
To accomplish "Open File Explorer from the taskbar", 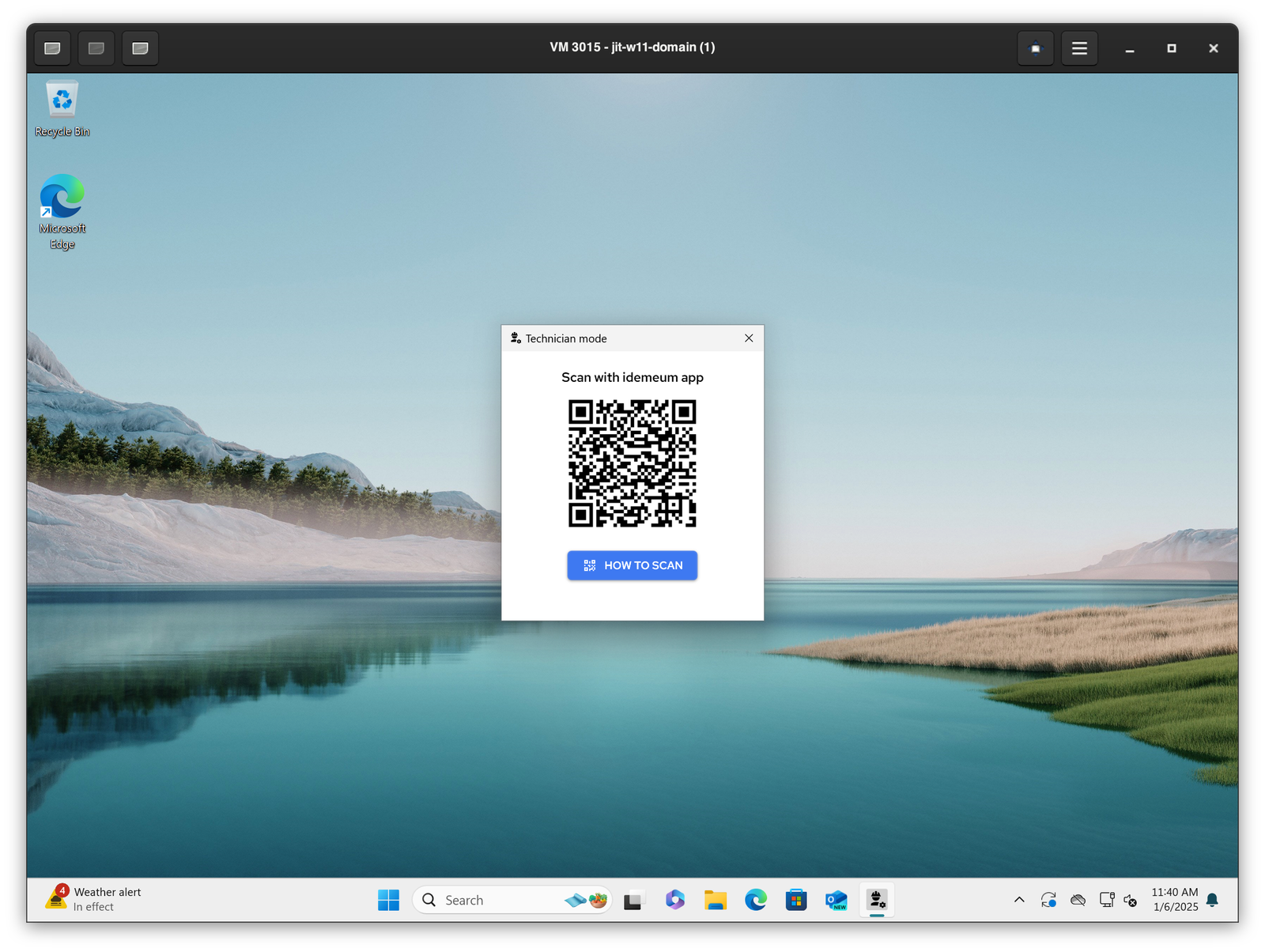I will (716, 900).
